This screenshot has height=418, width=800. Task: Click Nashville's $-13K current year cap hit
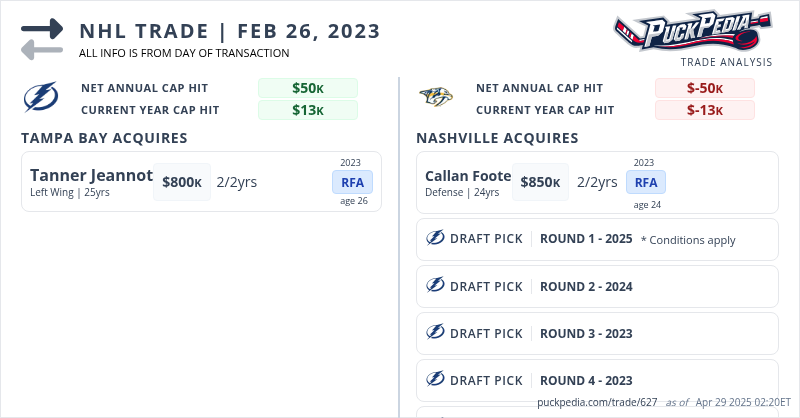click(704, 110)
